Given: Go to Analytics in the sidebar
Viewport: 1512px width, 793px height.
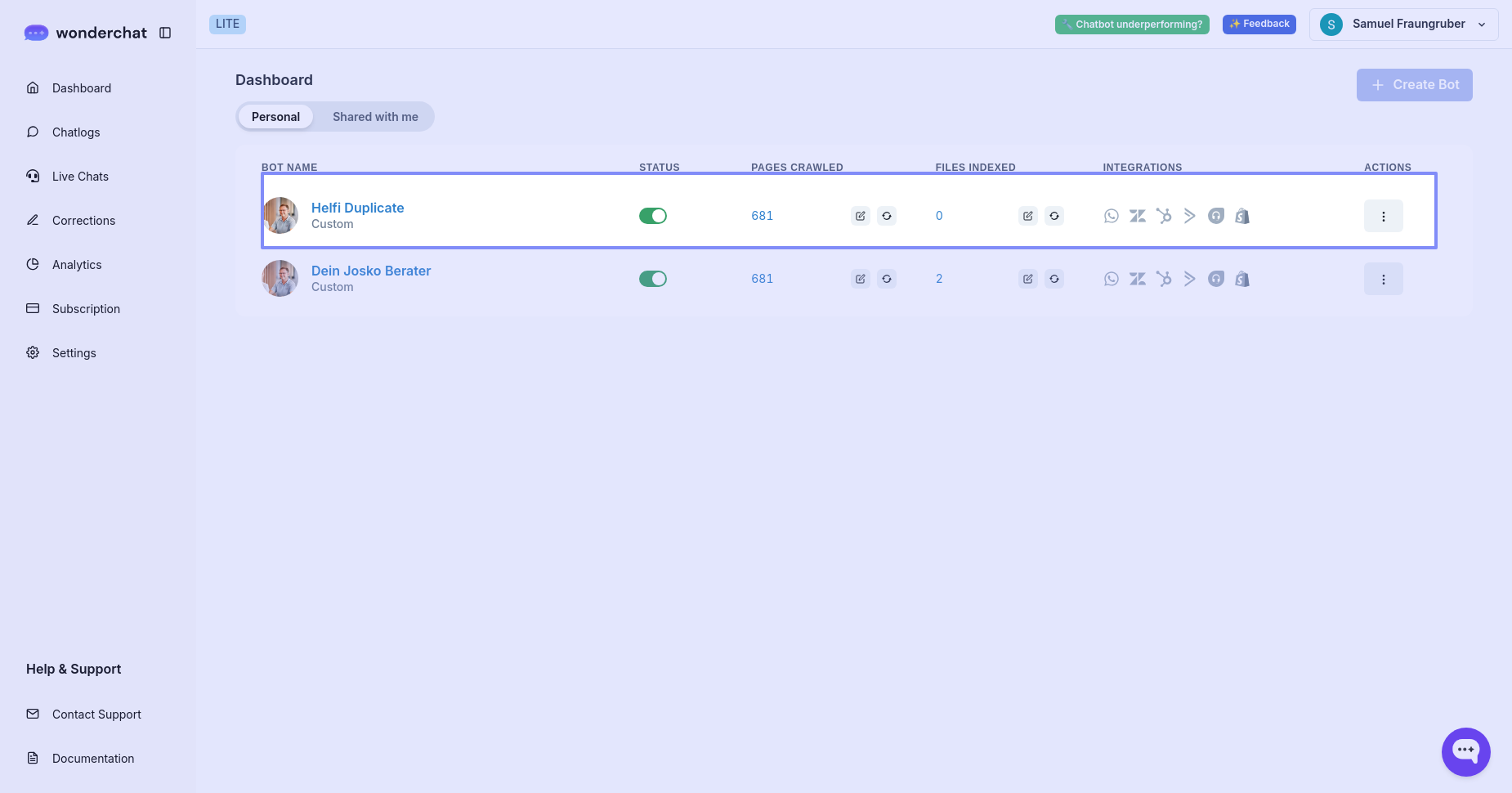Looking at the screenshot, I should tap(77, 265).
